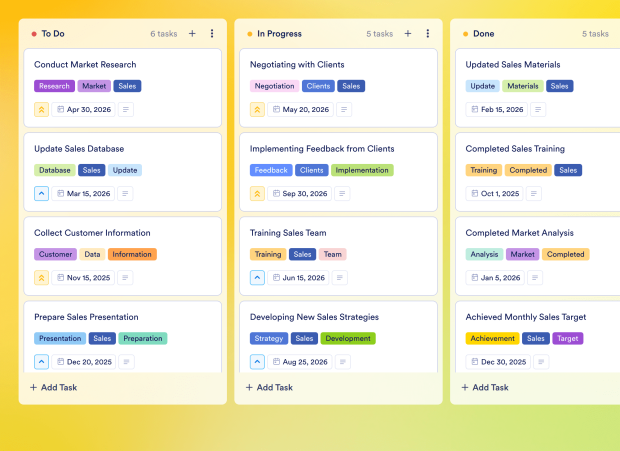The height and width of the screenshot is (451, 620).
Task: Open the Collect Customer Information card
Action: pyautogui.click(x=92, y=233)
